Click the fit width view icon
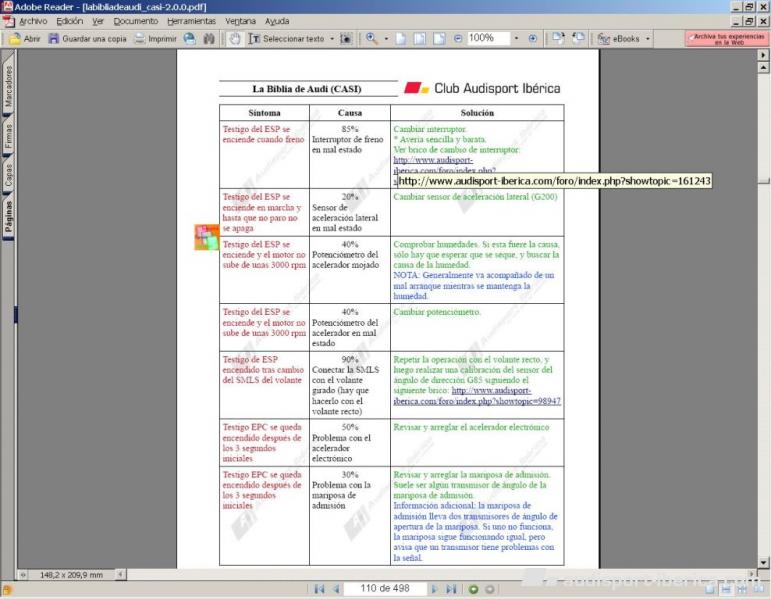Screen dimensions: 771x600 439,38
